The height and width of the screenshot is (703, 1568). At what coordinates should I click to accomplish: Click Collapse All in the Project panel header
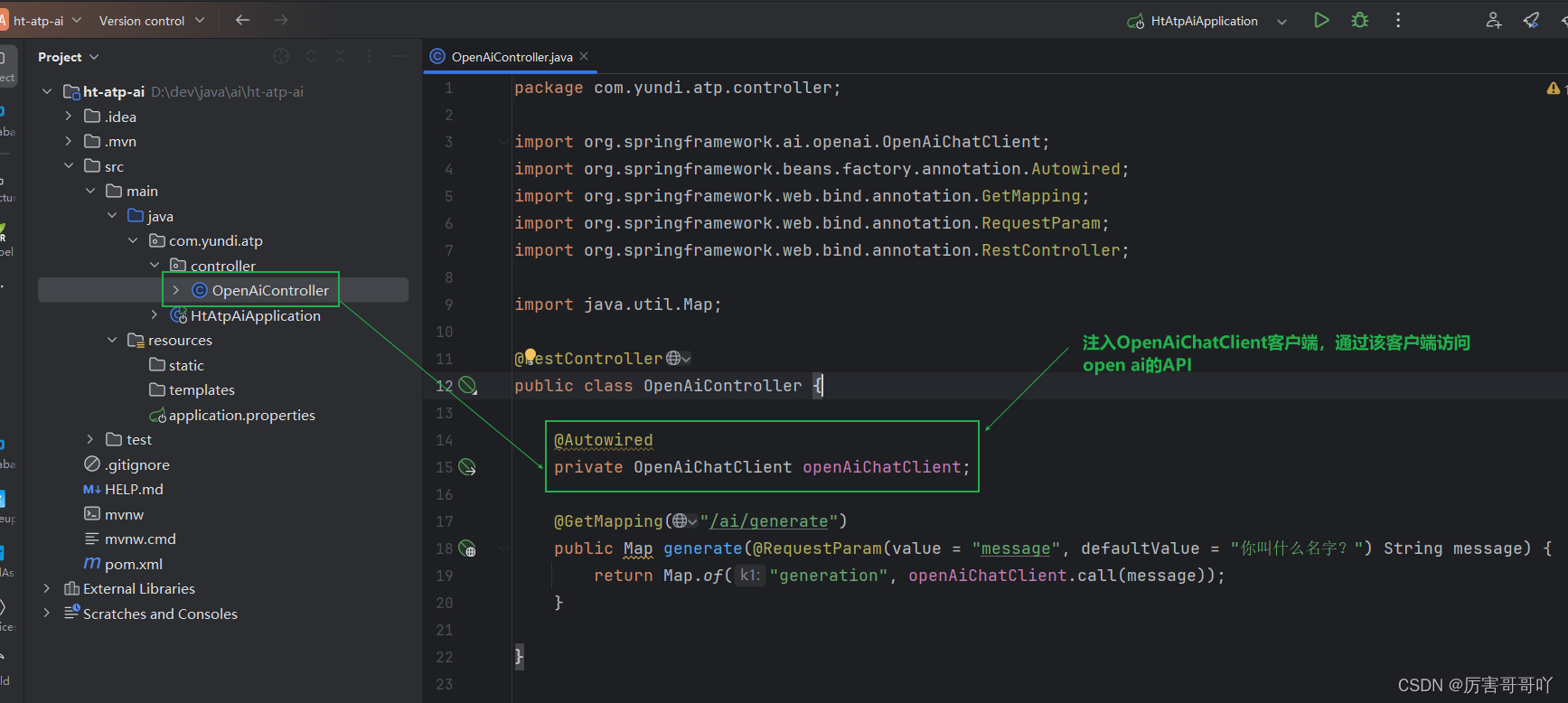(x=340, y=56)
